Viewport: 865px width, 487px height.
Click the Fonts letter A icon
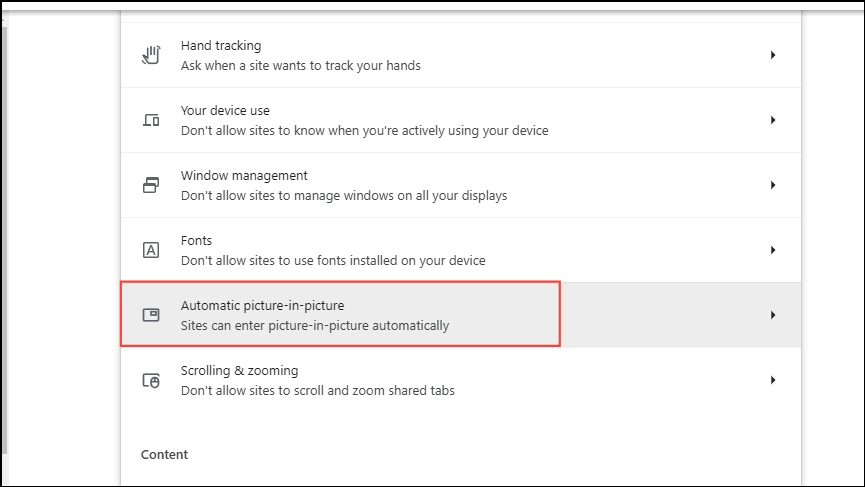coord(151,250)
